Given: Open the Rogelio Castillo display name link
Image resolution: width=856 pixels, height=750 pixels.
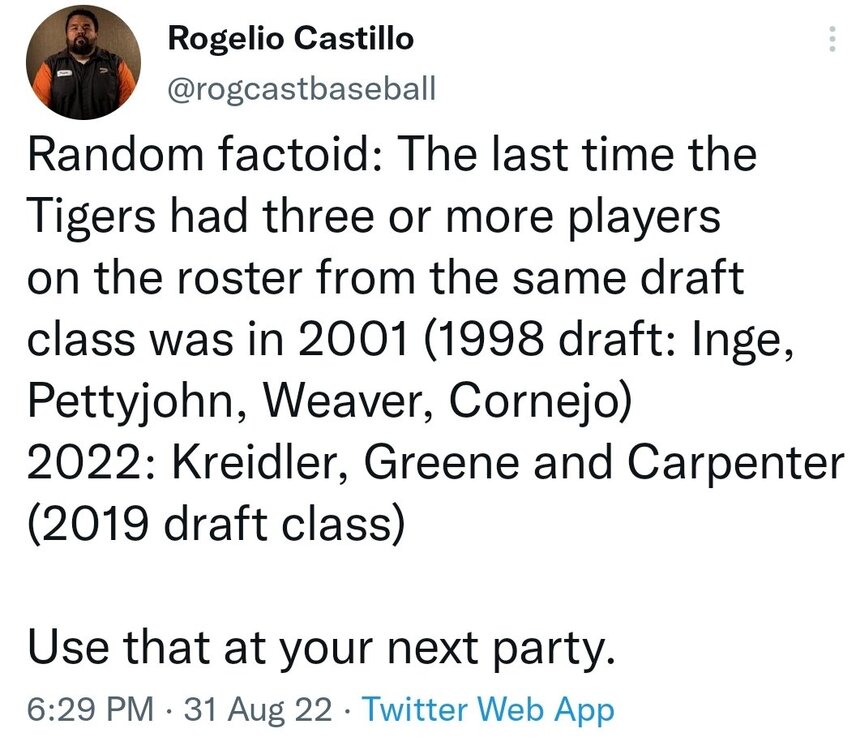Looking at the screenshot, I should [x=290, y=39].
